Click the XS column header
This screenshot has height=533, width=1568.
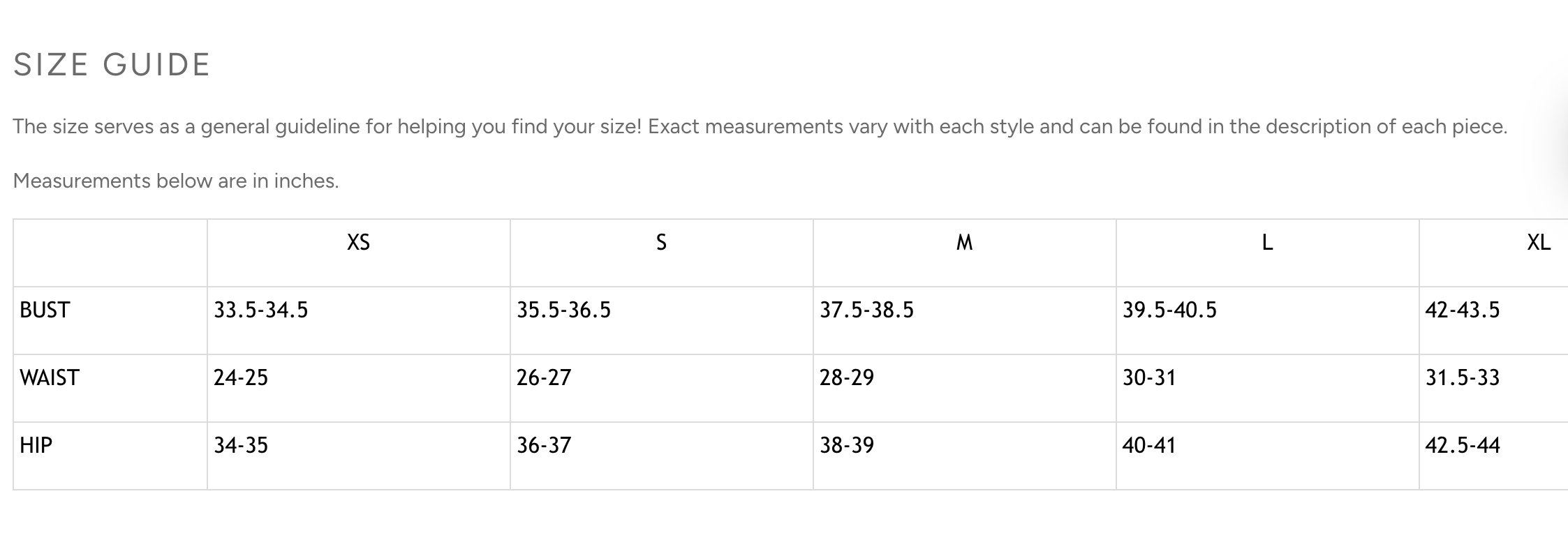pos(358,243)
